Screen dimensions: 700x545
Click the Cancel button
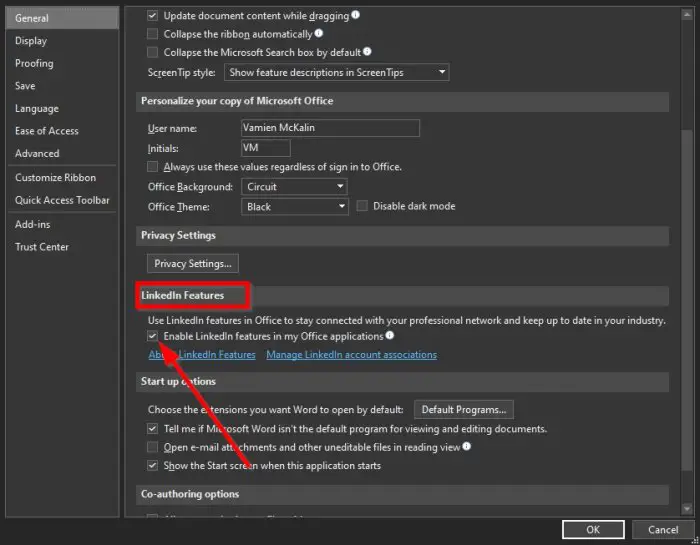coord(663,530)
